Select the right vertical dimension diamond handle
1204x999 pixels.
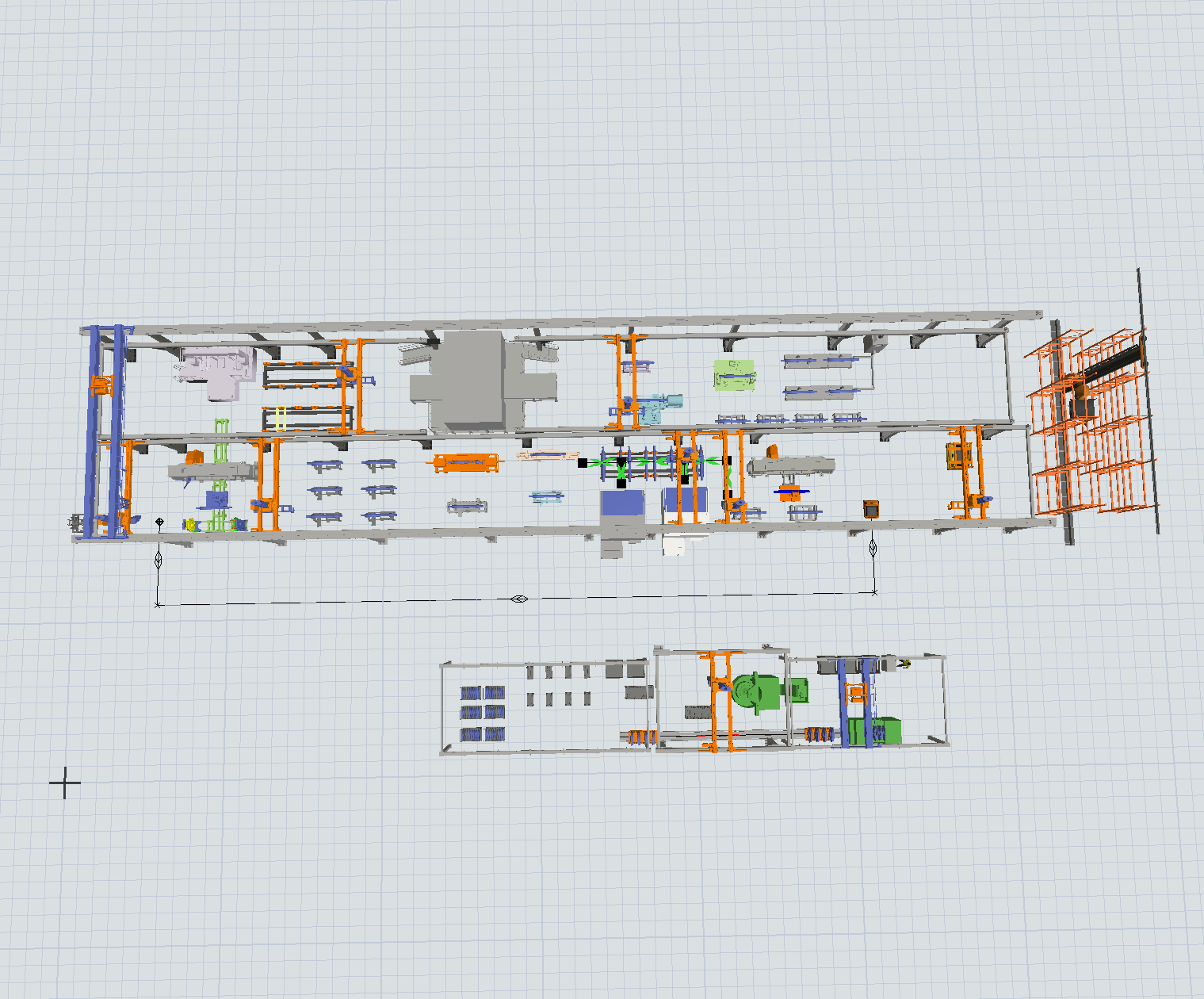pyautogui.click(x=873, y=547)
